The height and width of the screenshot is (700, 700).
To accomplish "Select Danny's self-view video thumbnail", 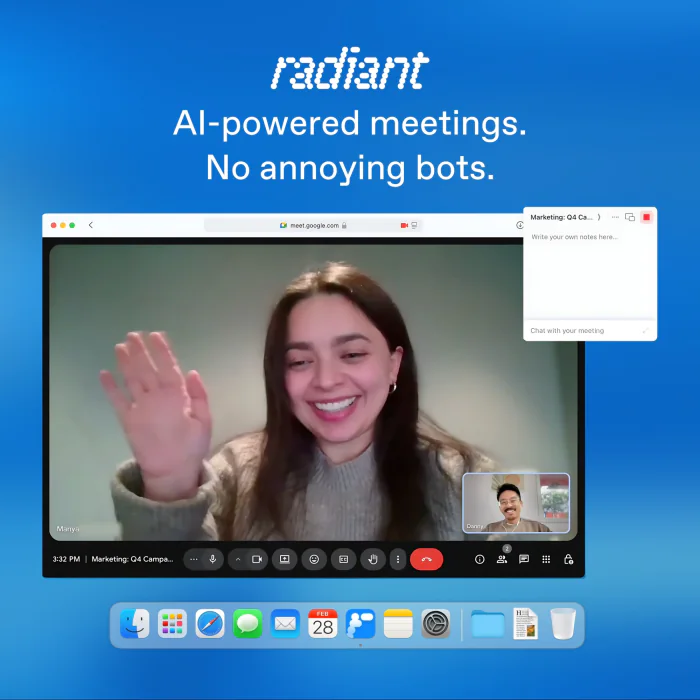I will pyautogui.click(x=516, y=503).
